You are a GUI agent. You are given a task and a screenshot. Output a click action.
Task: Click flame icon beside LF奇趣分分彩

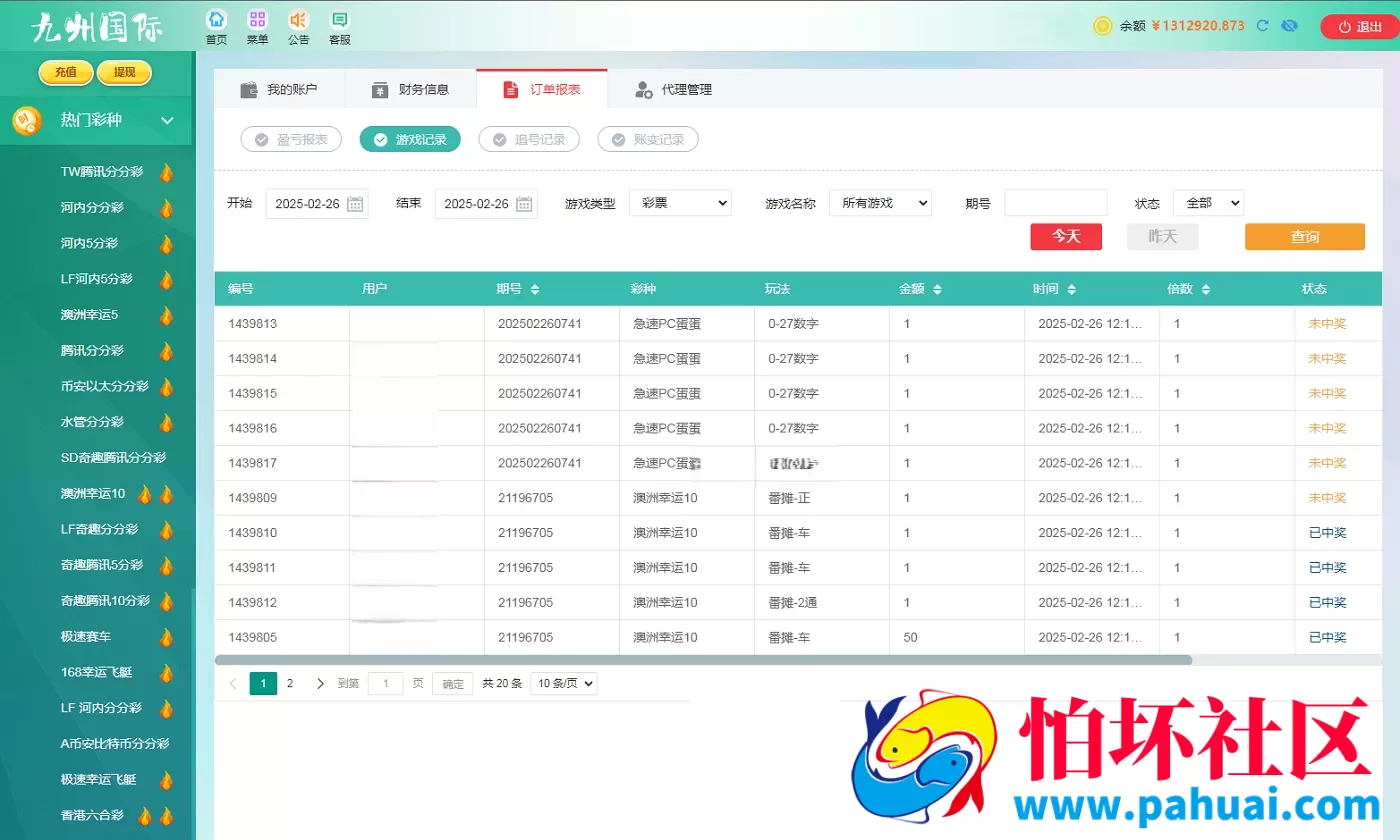166,530
